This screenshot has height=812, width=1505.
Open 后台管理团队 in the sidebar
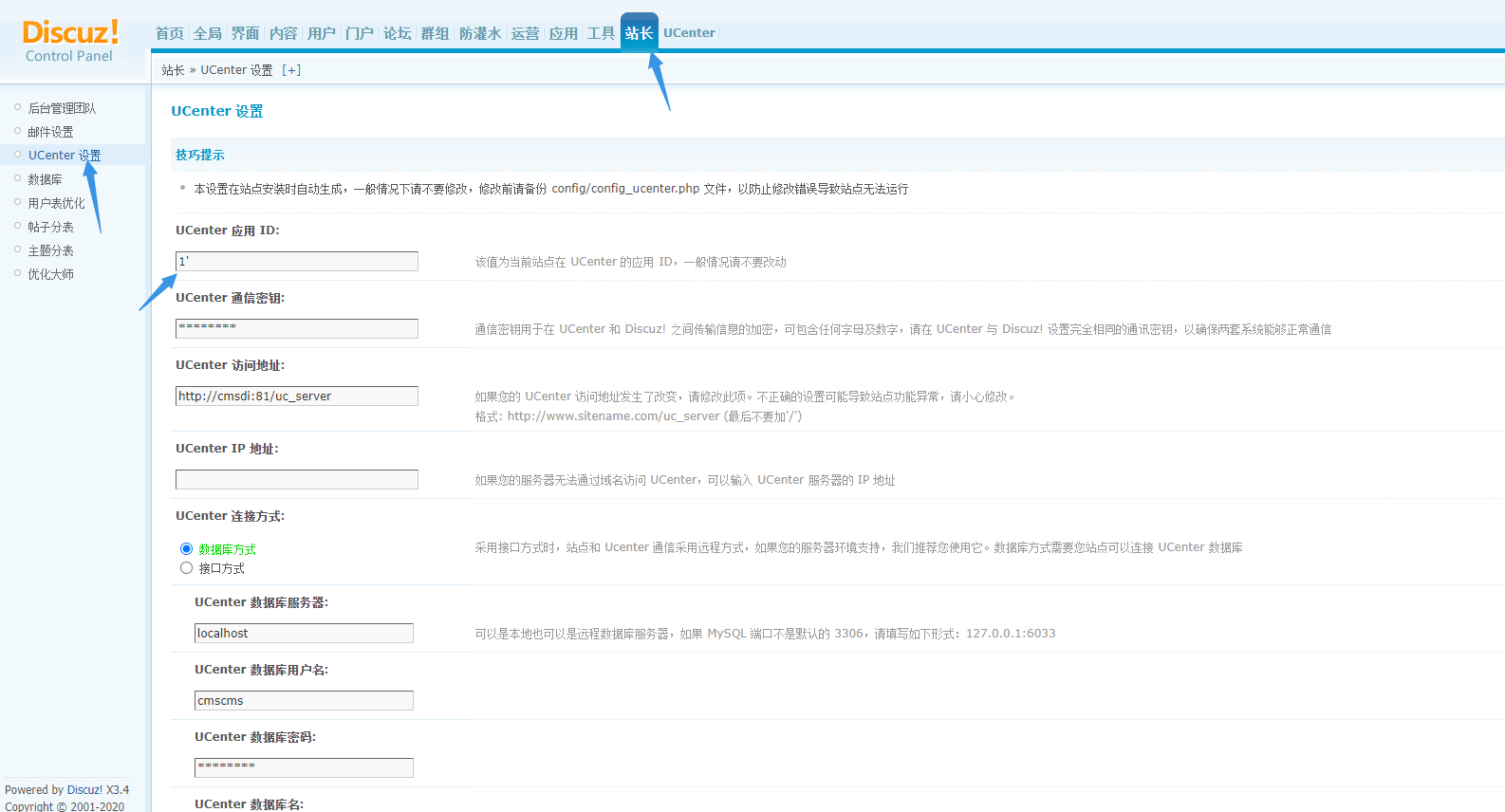tap(62, 108)
